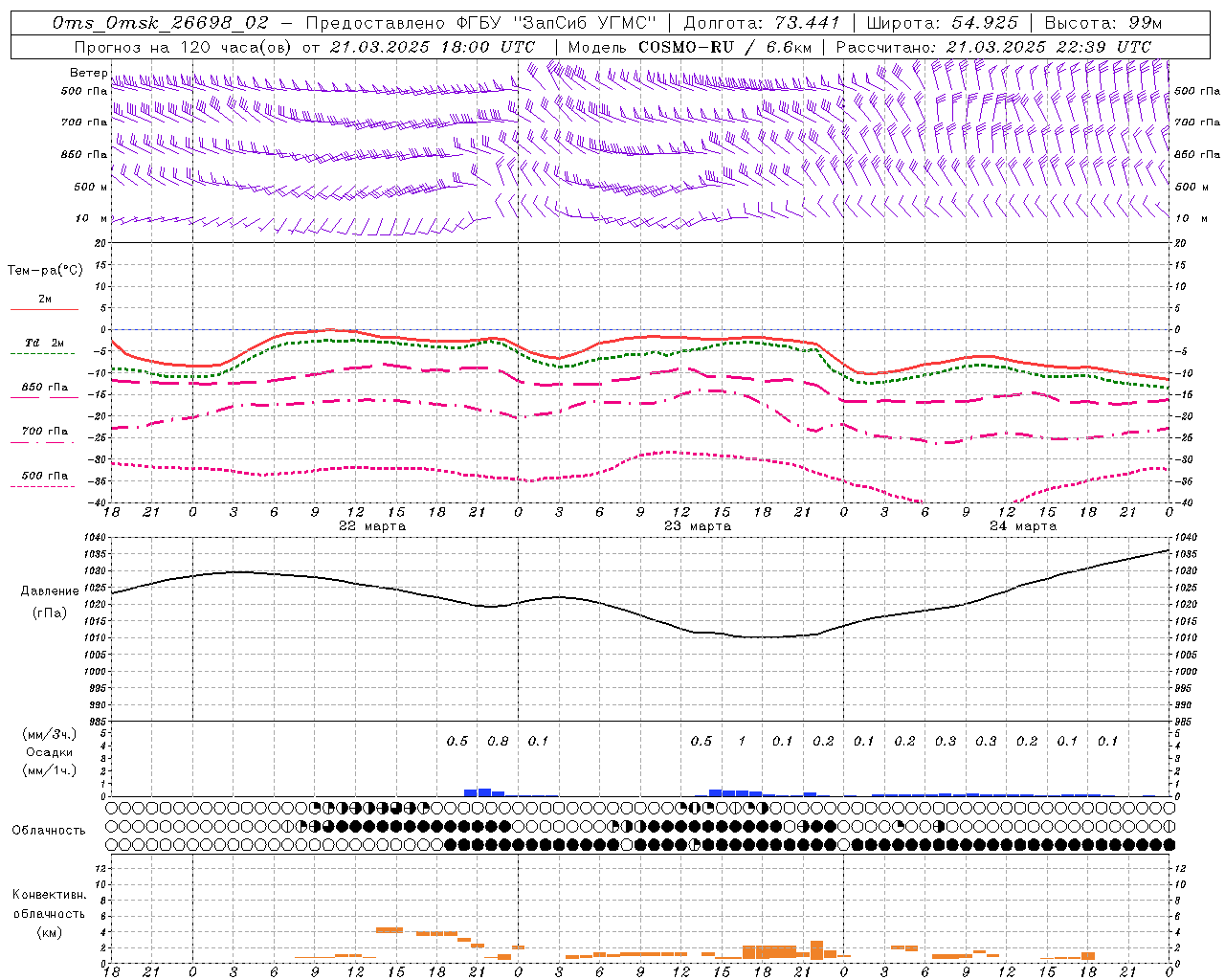Click the Высота: 99м header value
1225x980 pixels.
tap(1102, 23)
